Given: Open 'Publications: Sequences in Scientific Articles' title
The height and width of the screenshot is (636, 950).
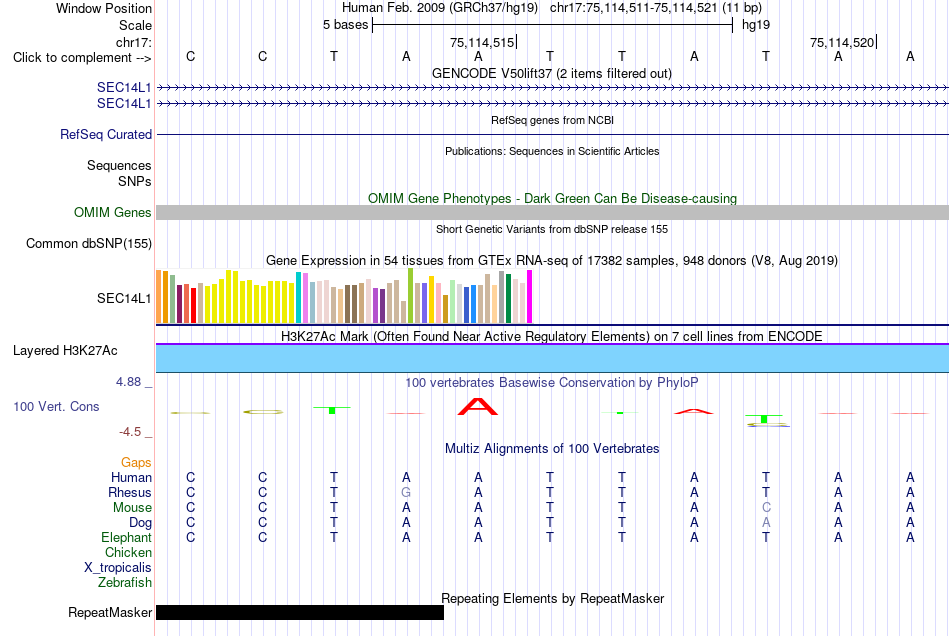Looking at the screenshot, I should 552,151.
